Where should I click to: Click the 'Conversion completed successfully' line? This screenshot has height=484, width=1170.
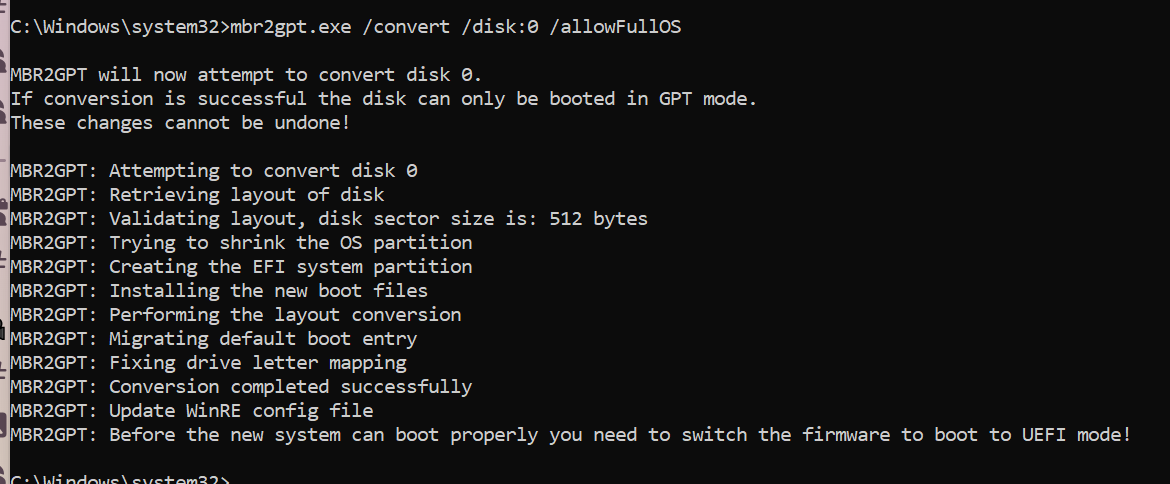[290, 387]
